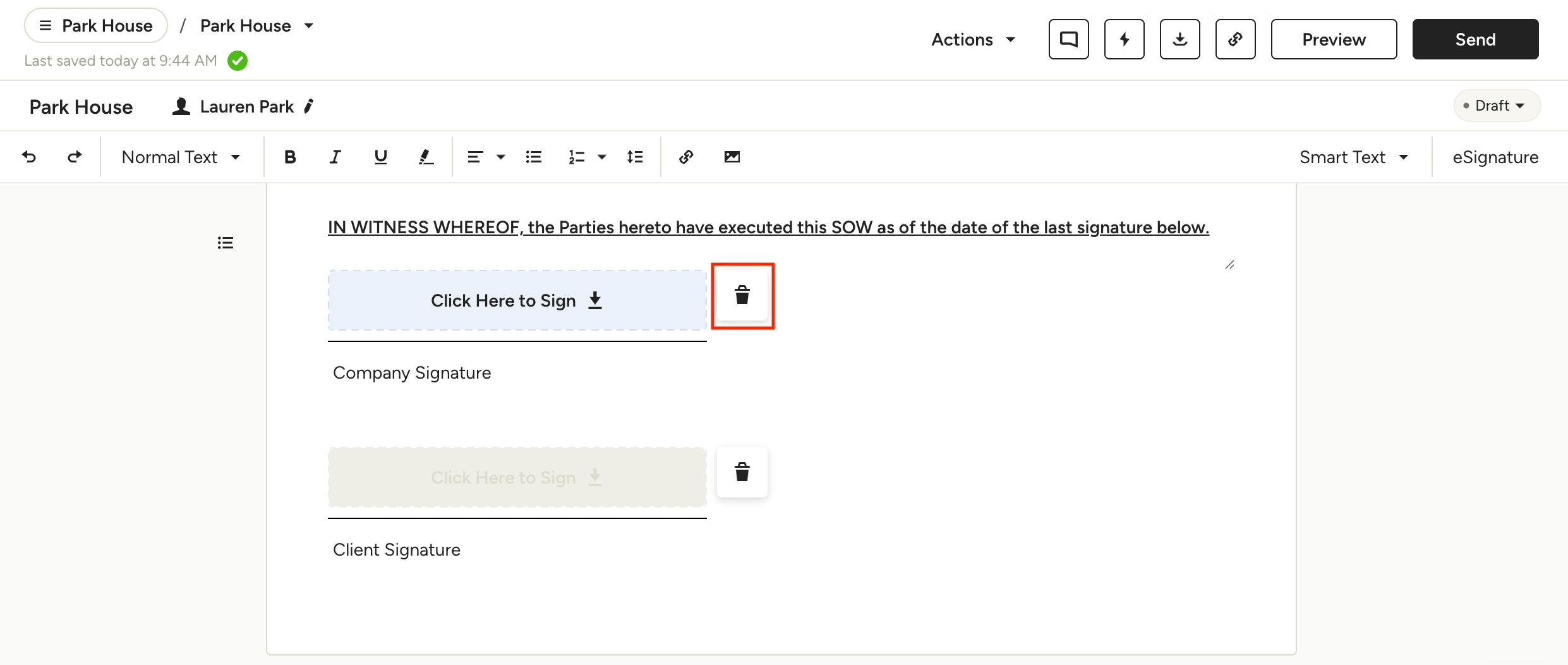
Task: Delete the Company Signature field
Action: pos(742,295)
